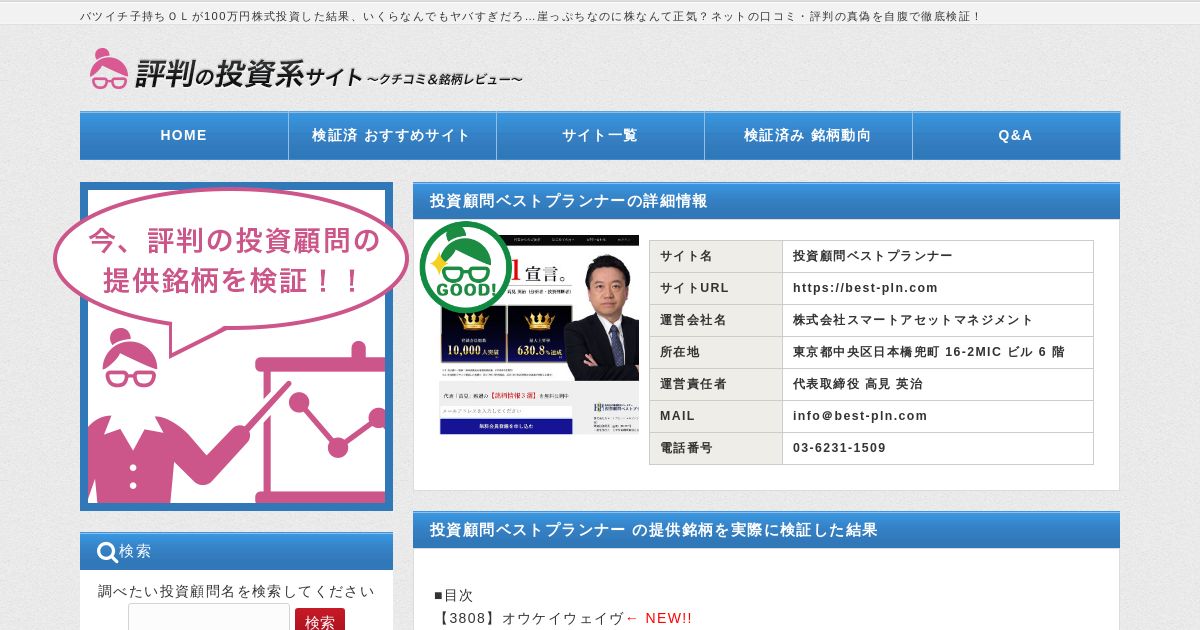Click the サイト名 label cell
1200x630 pixels.
pos(716,256)
